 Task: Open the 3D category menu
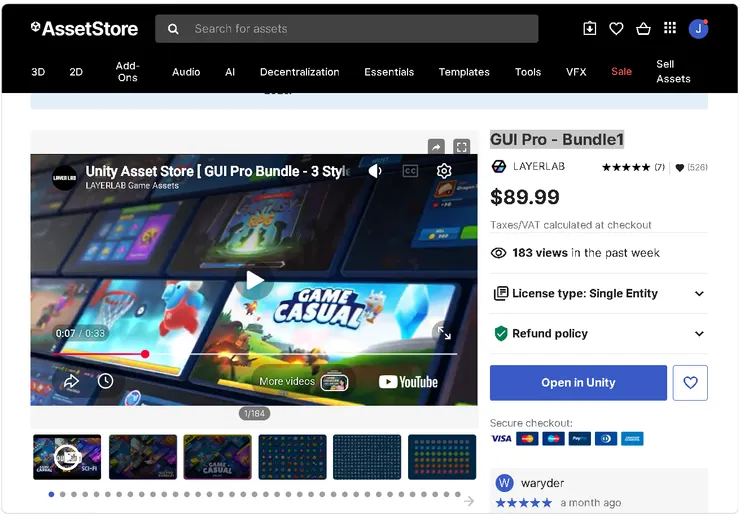[x=38, y=72]
